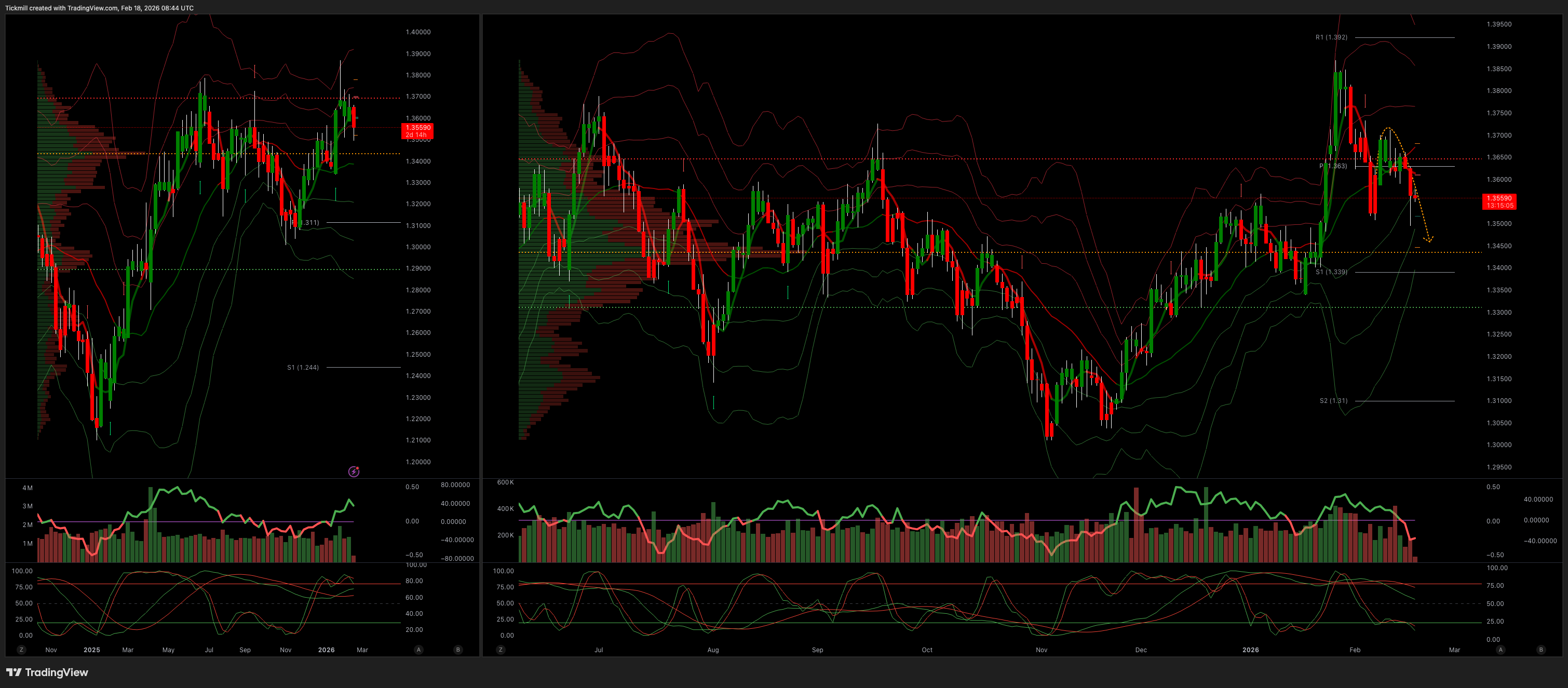Screen dimensions: 1568x688
Task: Click the purple lightning flash icon
Action: tap(354, 471)
